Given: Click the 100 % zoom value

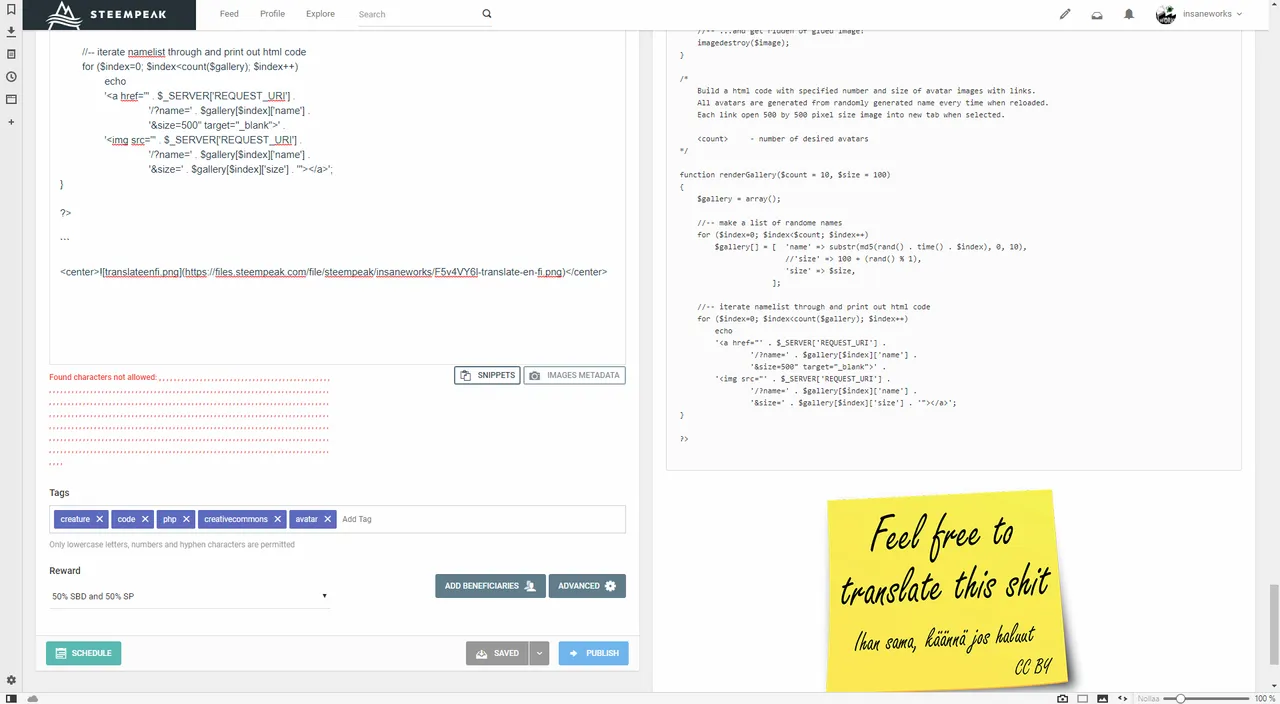Looking at the screenshot, I should 1265,698.
